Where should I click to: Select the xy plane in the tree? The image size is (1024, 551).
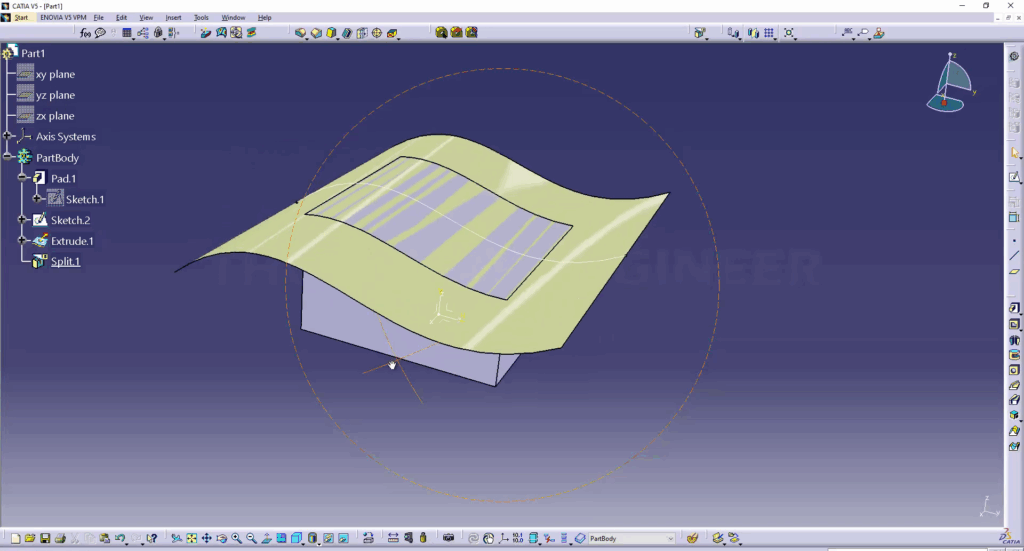pyautogui.click(x=55, y=75)
